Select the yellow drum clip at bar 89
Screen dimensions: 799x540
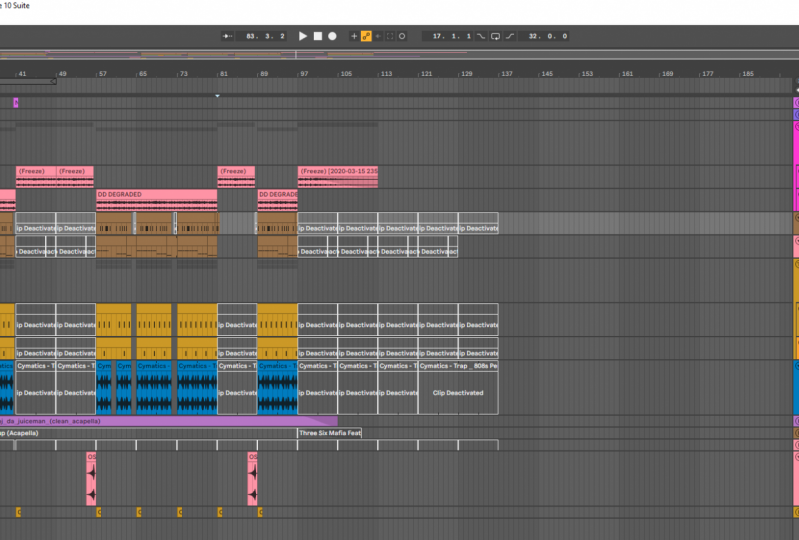277,319
